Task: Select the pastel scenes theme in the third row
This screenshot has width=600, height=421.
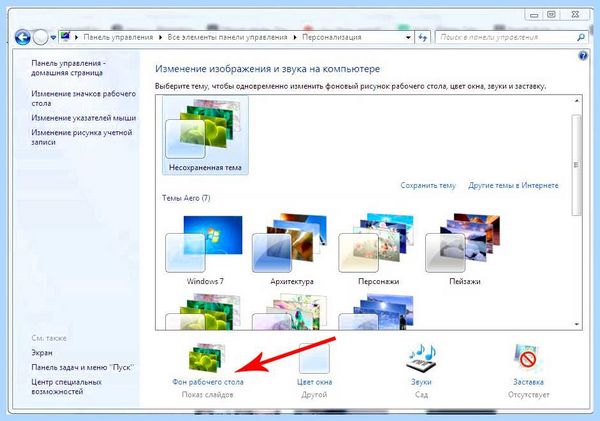Action: tap(290, 311)
